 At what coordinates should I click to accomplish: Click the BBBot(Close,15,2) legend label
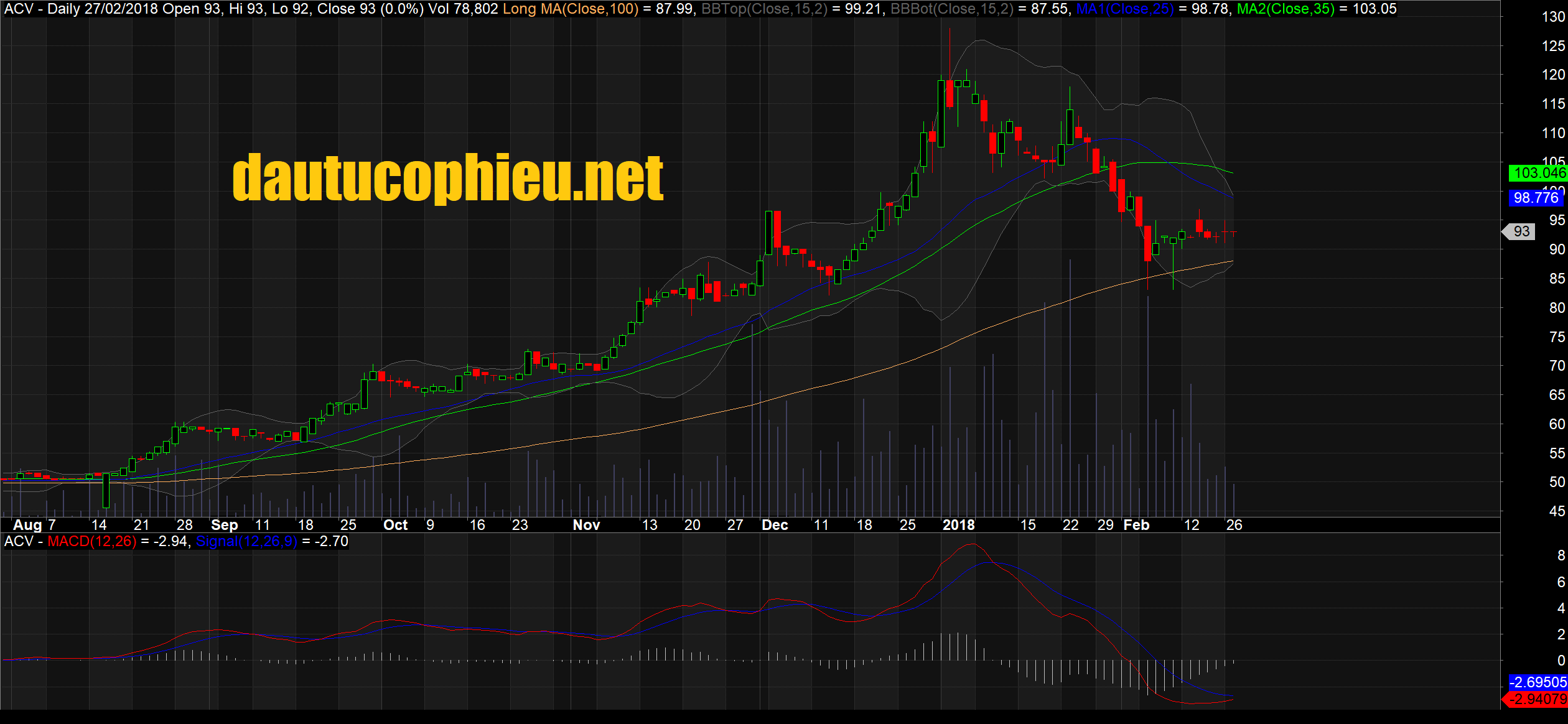pos(952,9)
